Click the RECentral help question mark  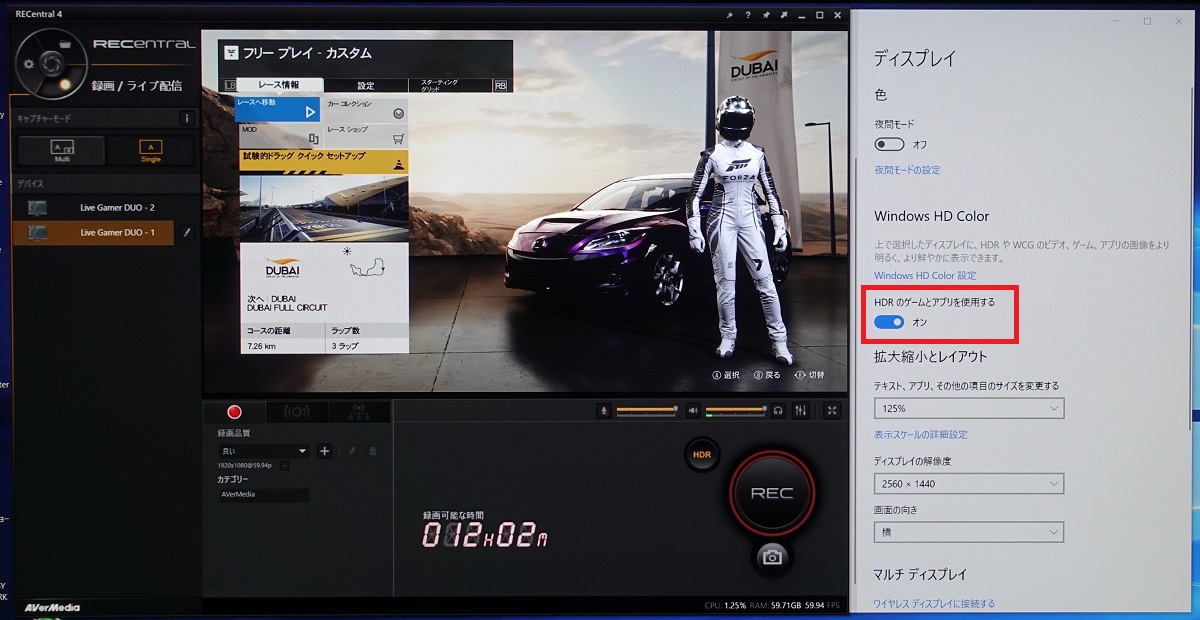[748, 16]
